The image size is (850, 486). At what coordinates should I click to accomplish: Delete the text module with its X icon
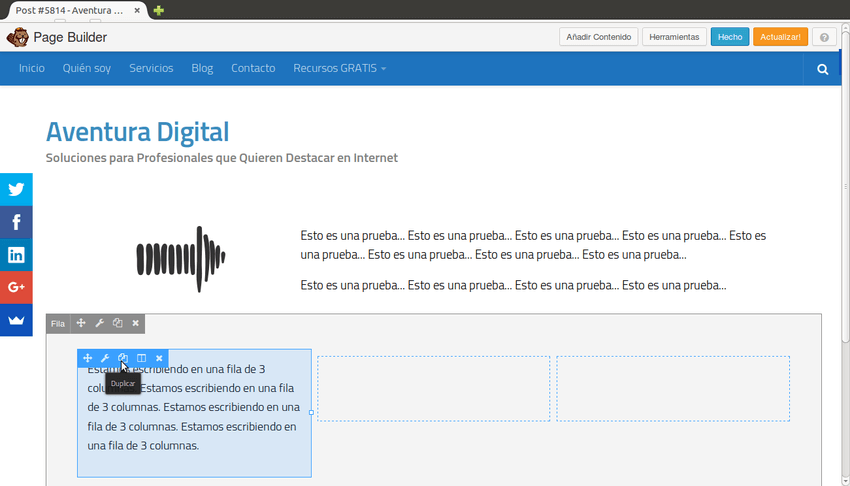[x=159, y=358]
